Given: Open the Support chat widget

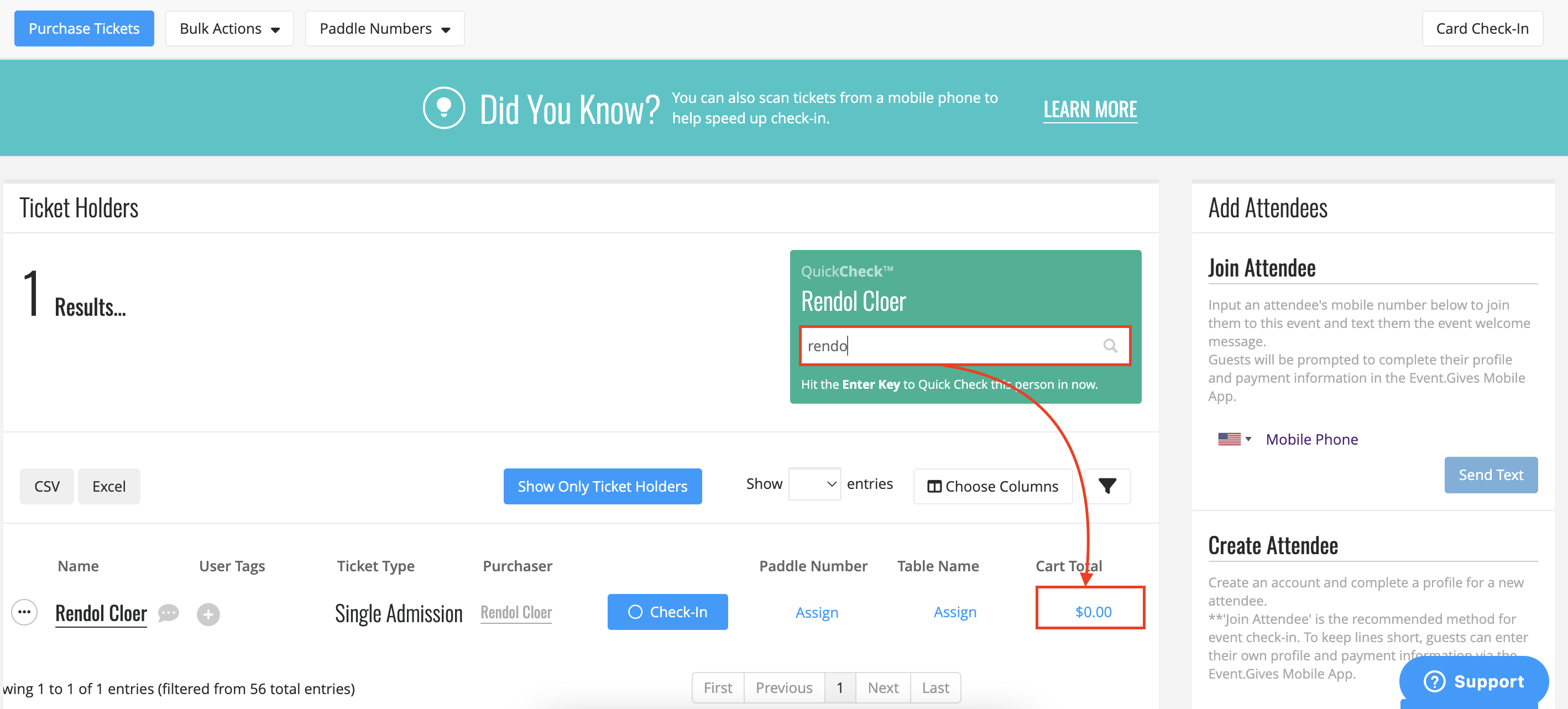Looking at the screenshot, I should (1474, 681).
